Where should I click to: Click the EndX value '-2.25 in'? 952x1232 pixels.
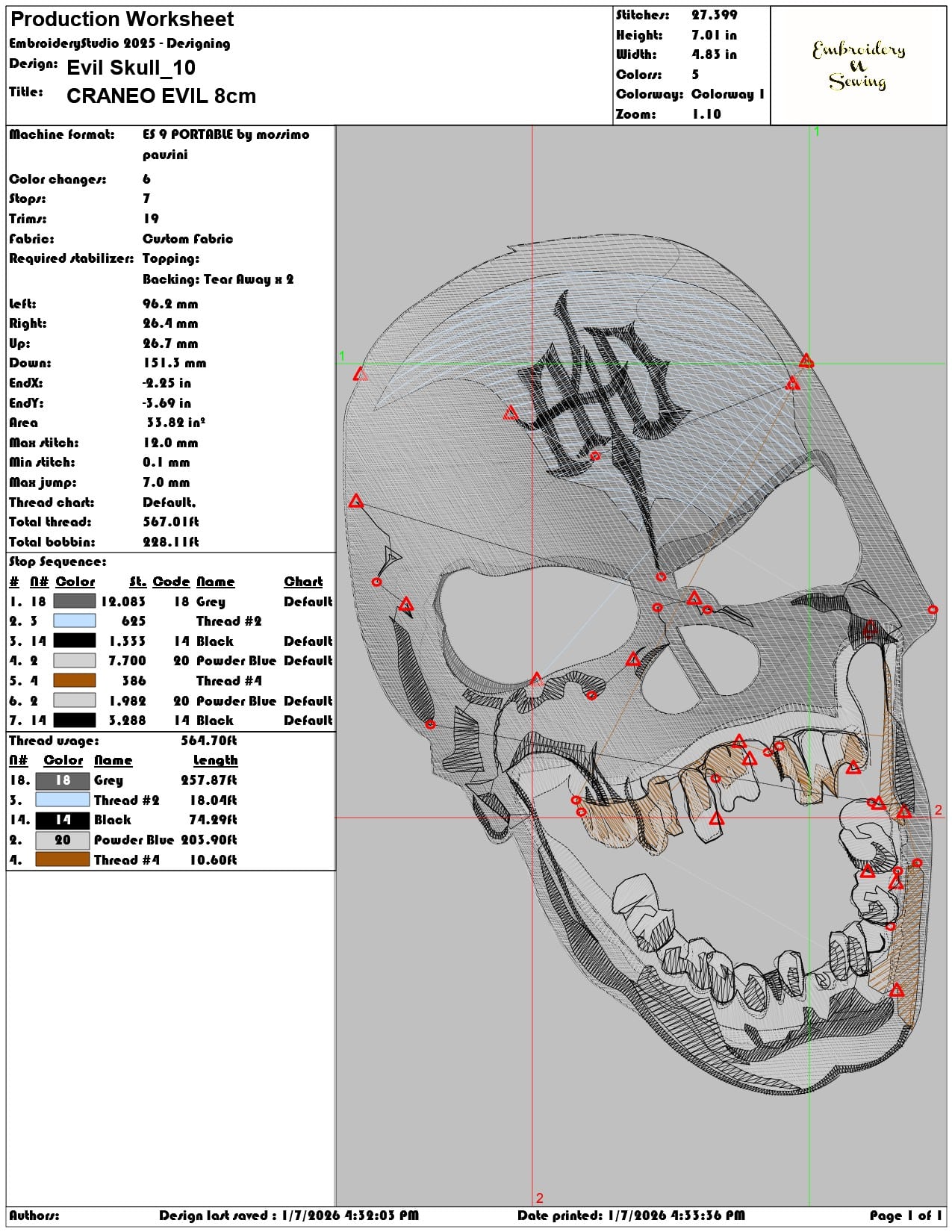click(x=167, y=383)
